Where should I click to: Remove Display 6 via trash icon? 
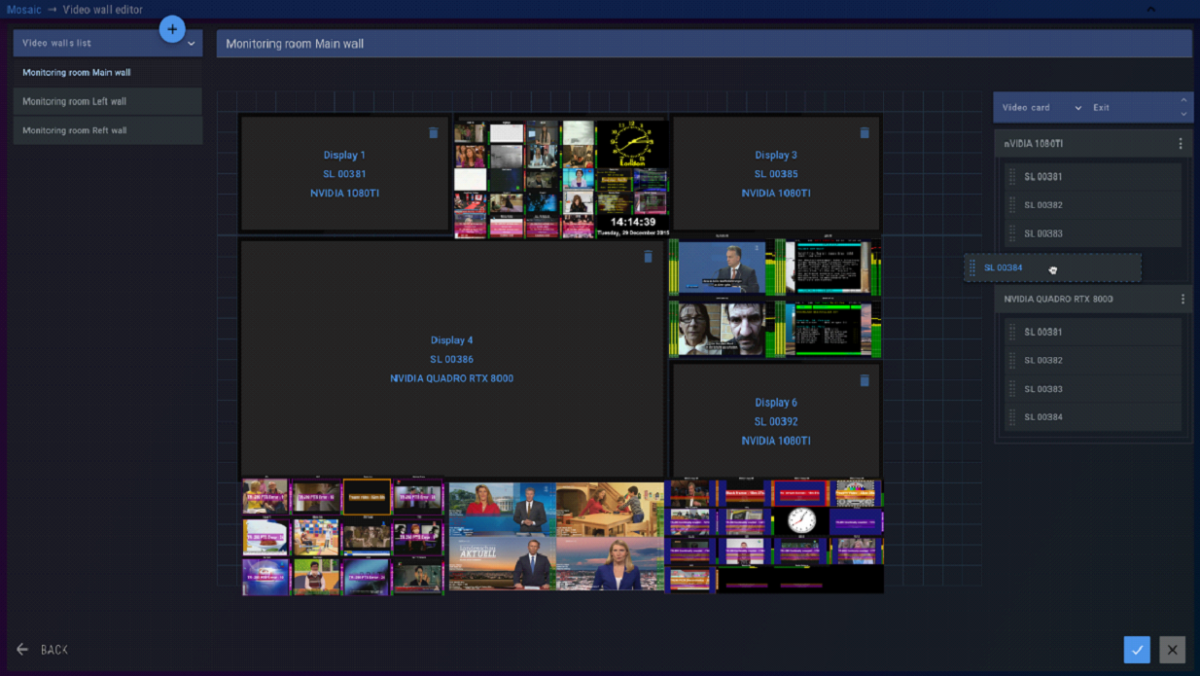864,380
